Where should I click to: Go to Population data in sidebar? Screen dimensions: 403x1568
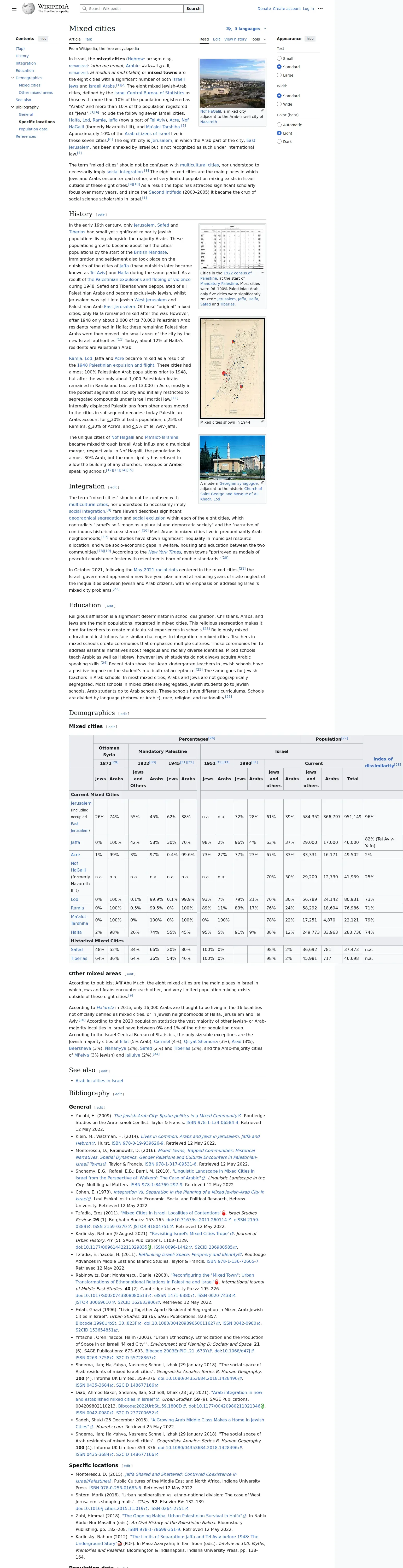point(33,129)
